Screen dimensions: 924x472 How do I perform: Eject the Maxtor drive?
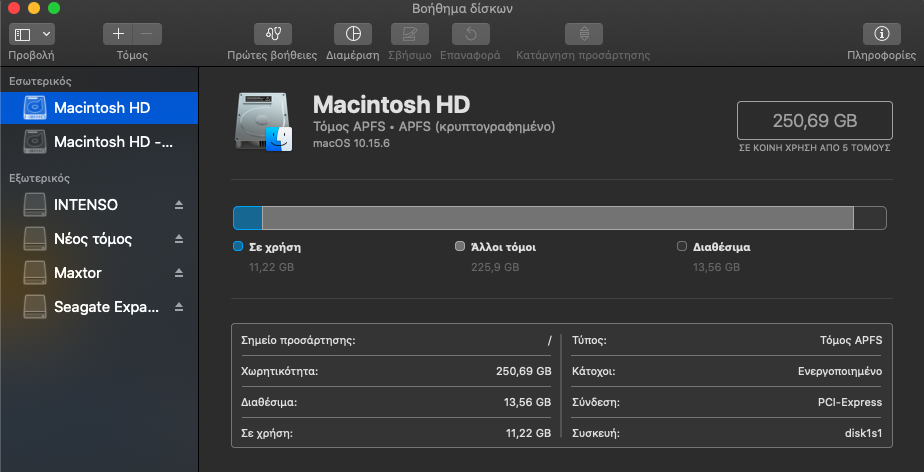pyautogui.click(x=179, y=273)
